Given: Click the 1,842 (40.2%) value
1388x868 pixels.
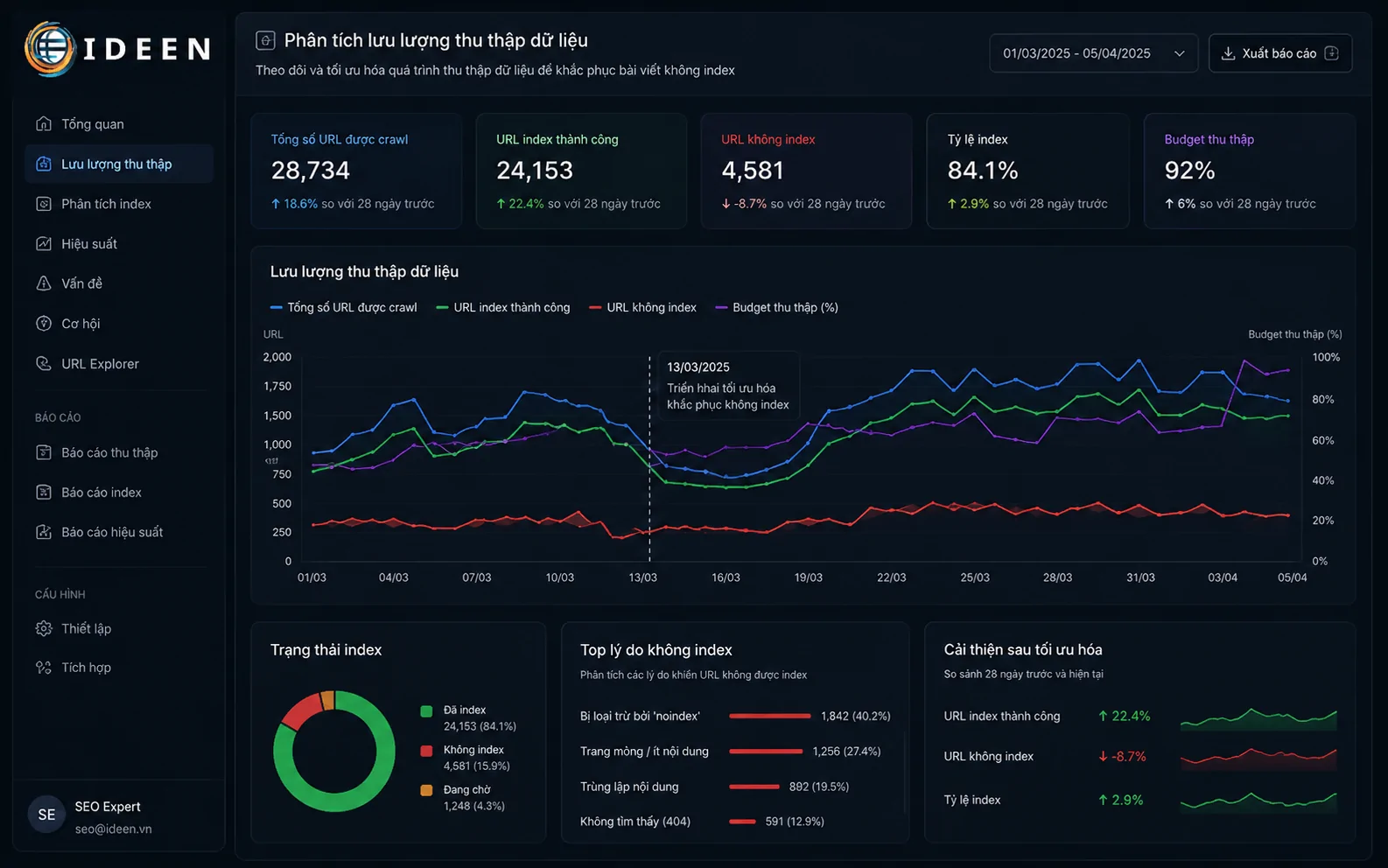Looking at the screenshot, I should click(856, 716).
